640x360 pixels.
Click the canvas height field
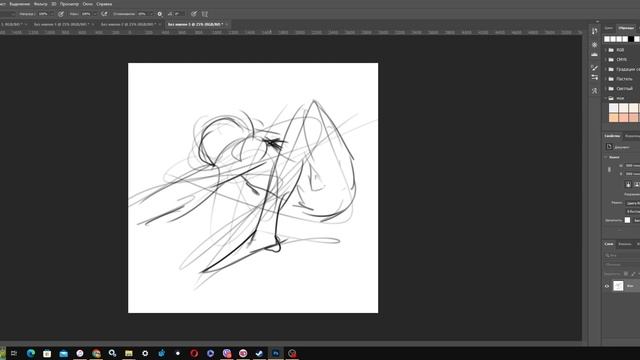click(x=632, y=174)
